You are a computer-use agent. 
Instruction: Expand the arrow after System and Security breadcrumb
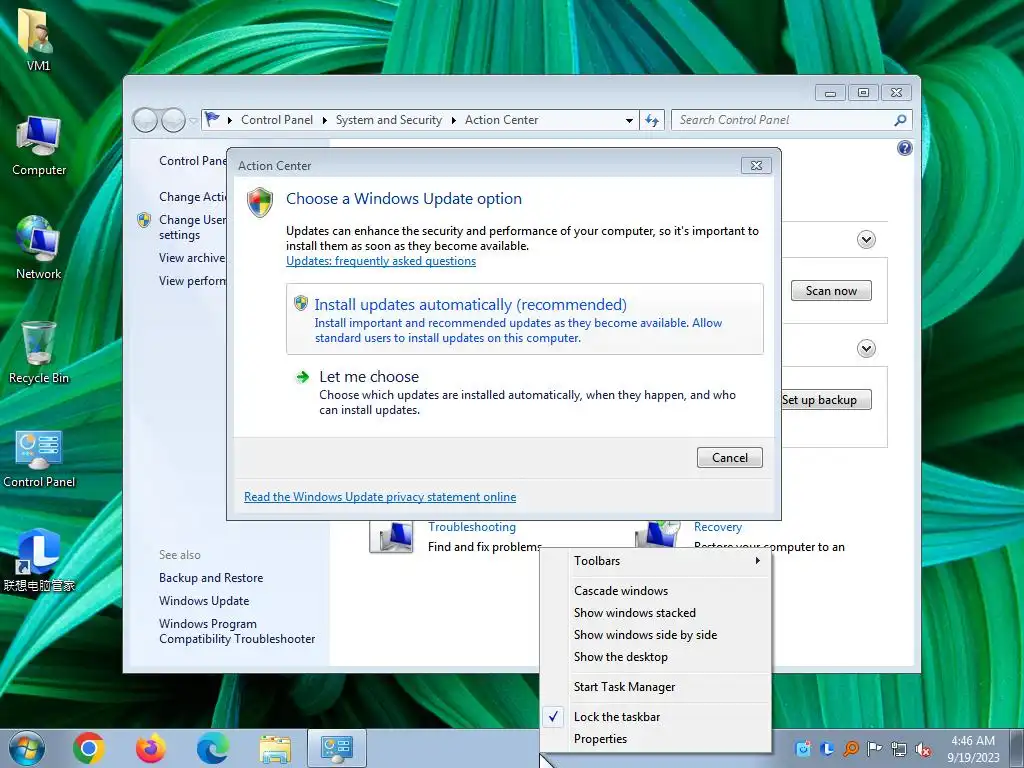click(x=453, y=120)
